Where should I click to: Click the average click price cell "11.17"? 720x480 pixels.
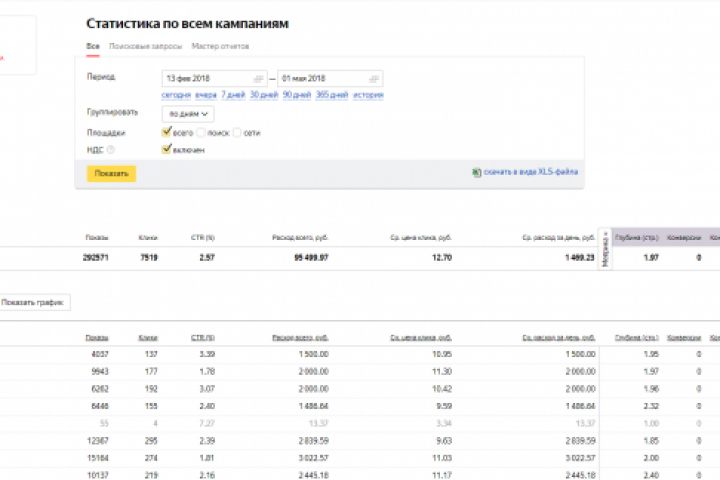pyautogui.click(x=442, y=475)
